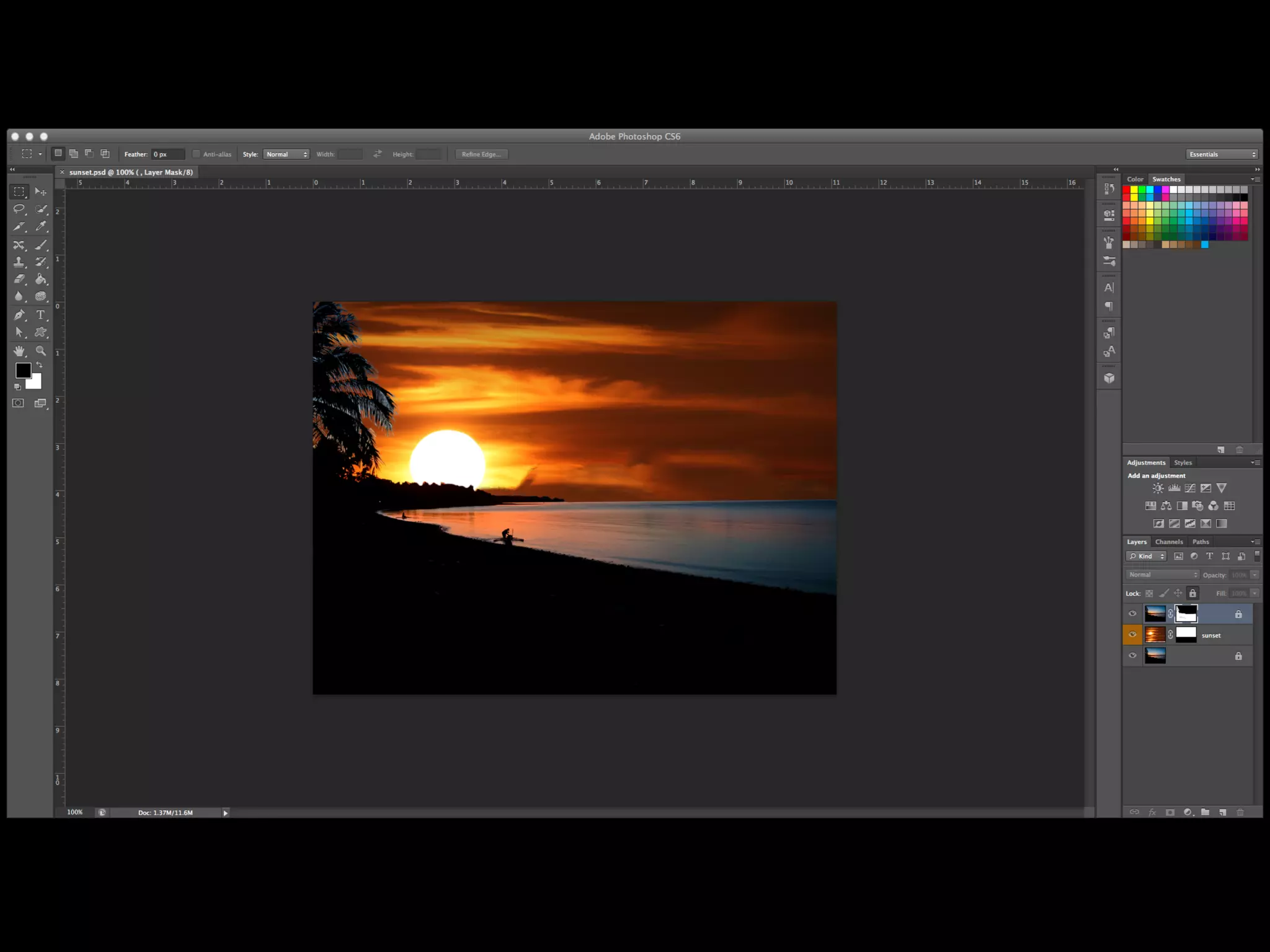Switch to the Channels tab
The image size is (1270, 952).
point(1169,542)
